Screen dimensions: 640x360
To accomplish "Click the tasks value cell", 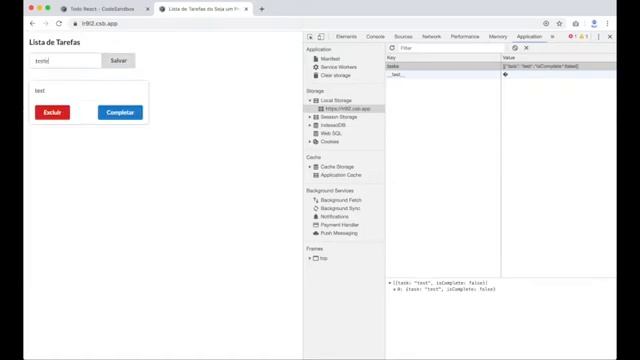I will (x=559, y=66).
